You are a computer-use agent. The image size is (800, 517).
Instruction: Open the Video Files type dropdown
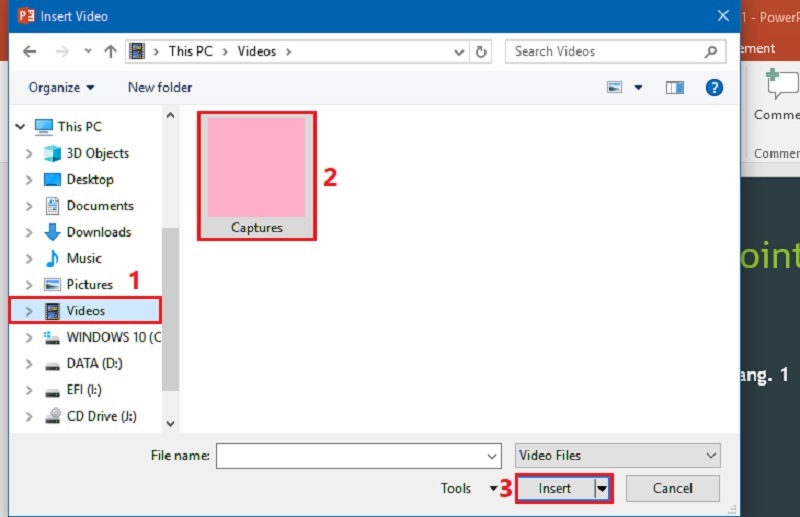coord(617,455)
